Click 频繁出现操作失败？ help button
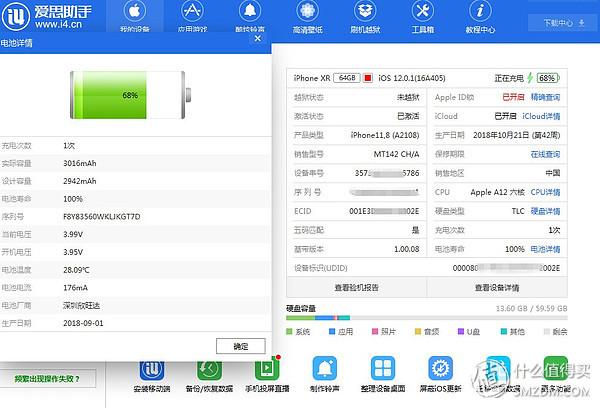The image size is (600, 408). 47,379
